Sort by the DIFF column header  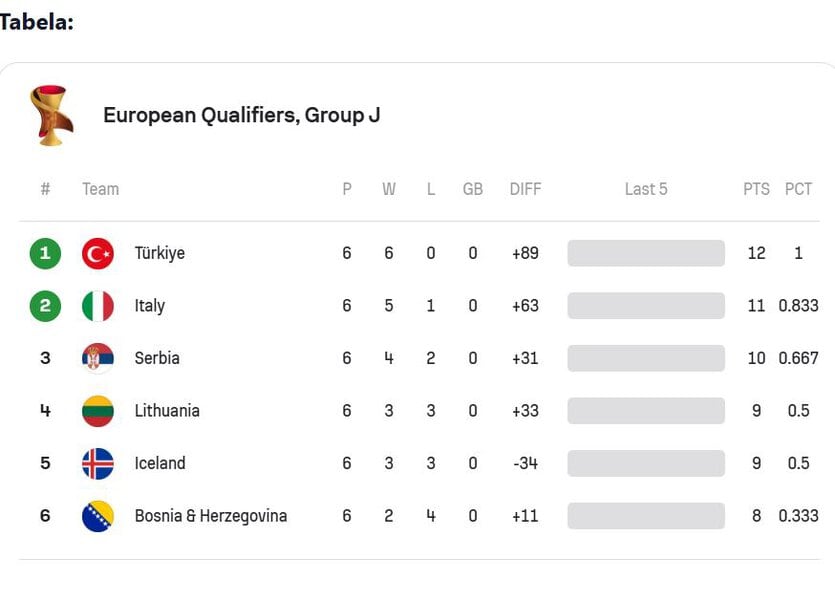525,189
